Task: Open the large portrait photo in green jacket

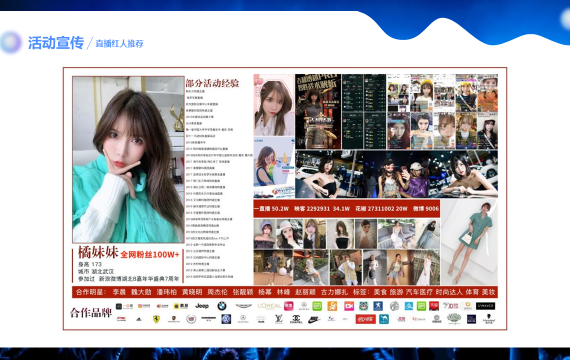Action: [x=128, y=159]
